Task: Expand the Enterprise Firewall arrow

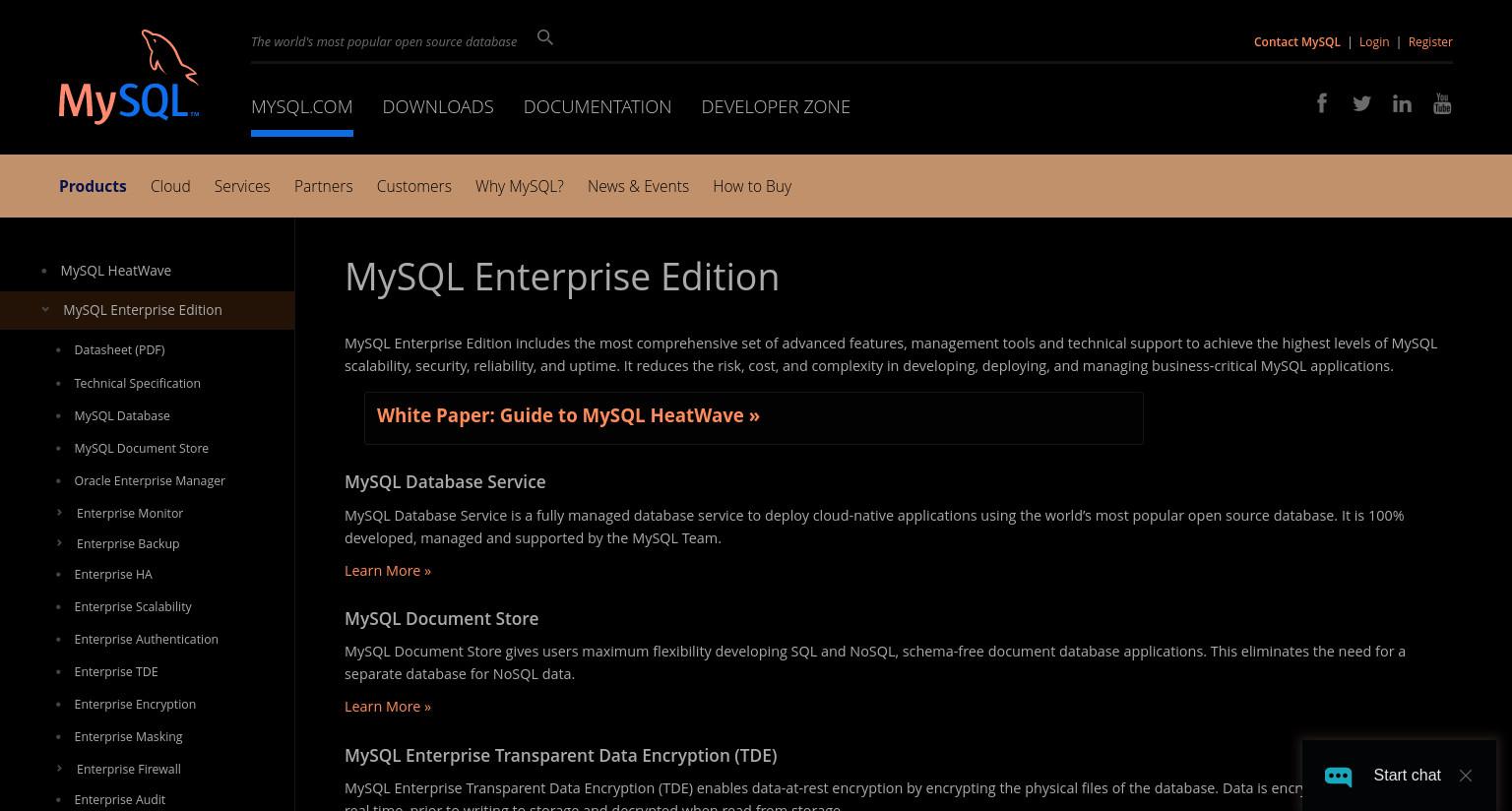Action: [60, 768]
